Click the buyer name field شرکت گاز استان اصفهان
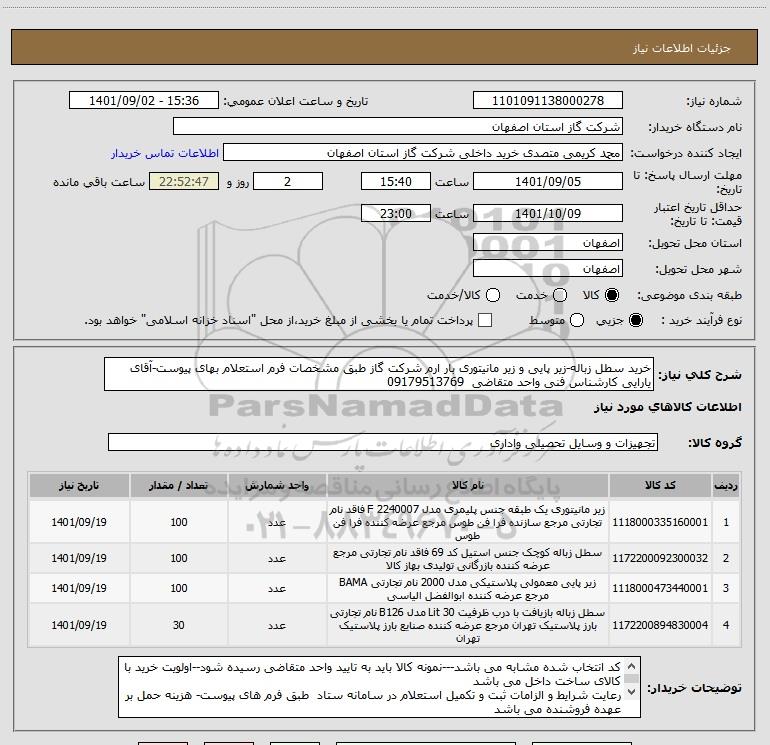770x745 pixels. pyautogui.click(x=398, y=127)
